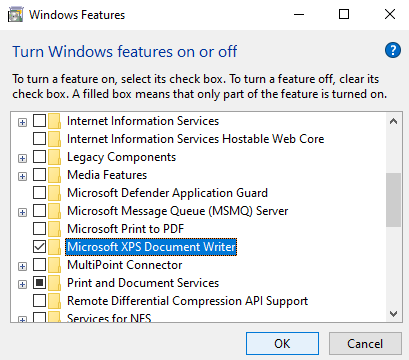Select Microsoft Message Queue (MSMQ) Server label
Viewport: 409px width, 360px height.
[x=178, y=211]
